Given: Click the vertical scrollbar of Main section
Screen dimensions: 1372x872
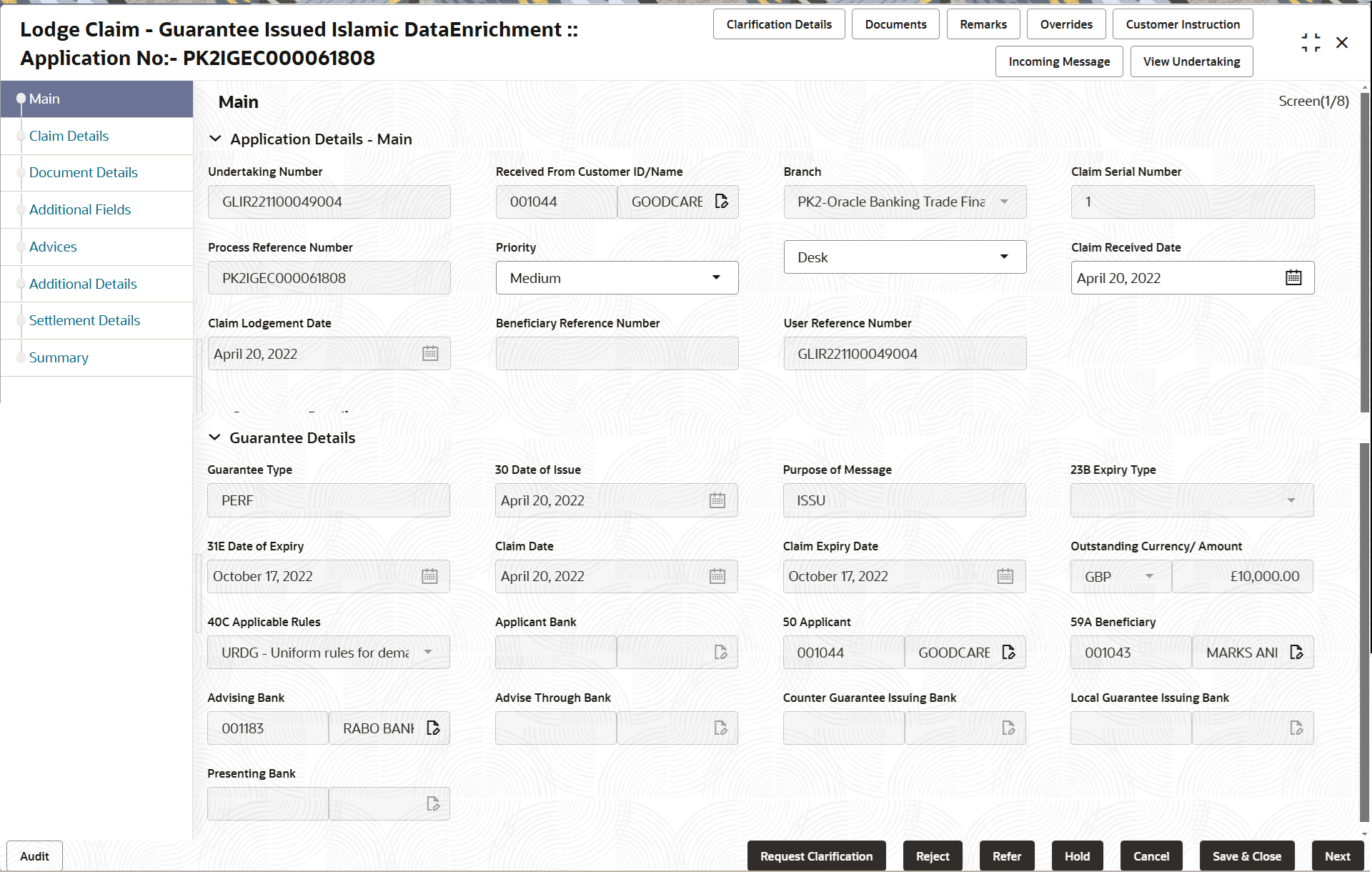Looking at the screenshot, I should (x=1364, y=250).
